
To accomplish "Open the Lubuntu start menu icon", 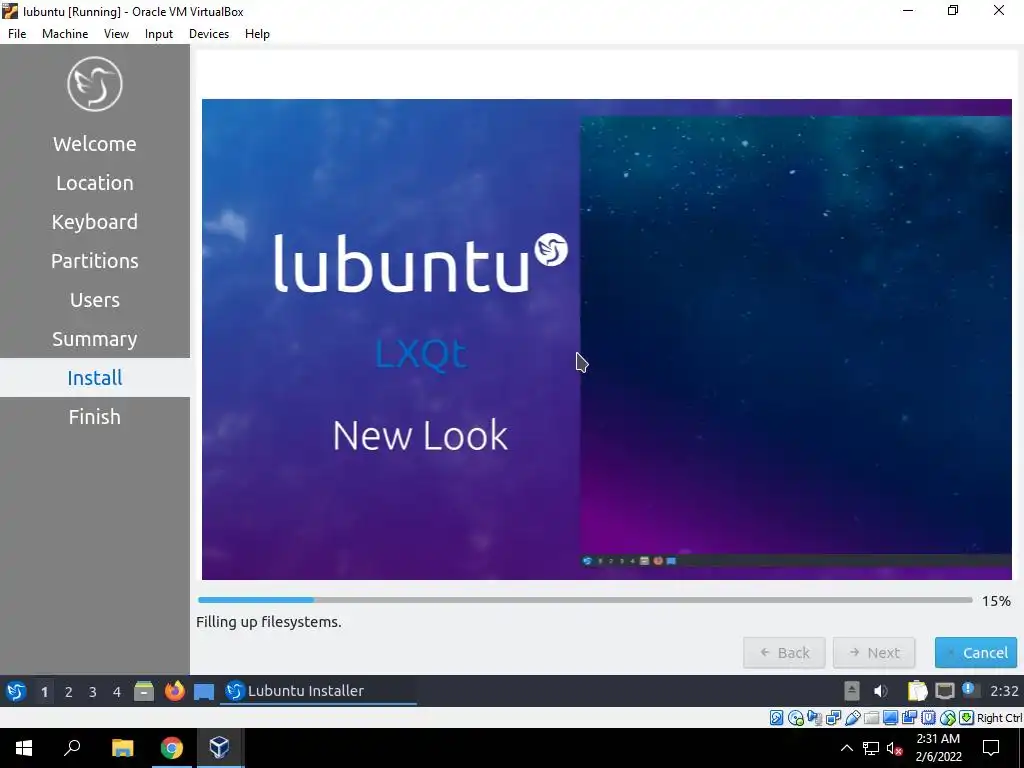I will (16, 691).
